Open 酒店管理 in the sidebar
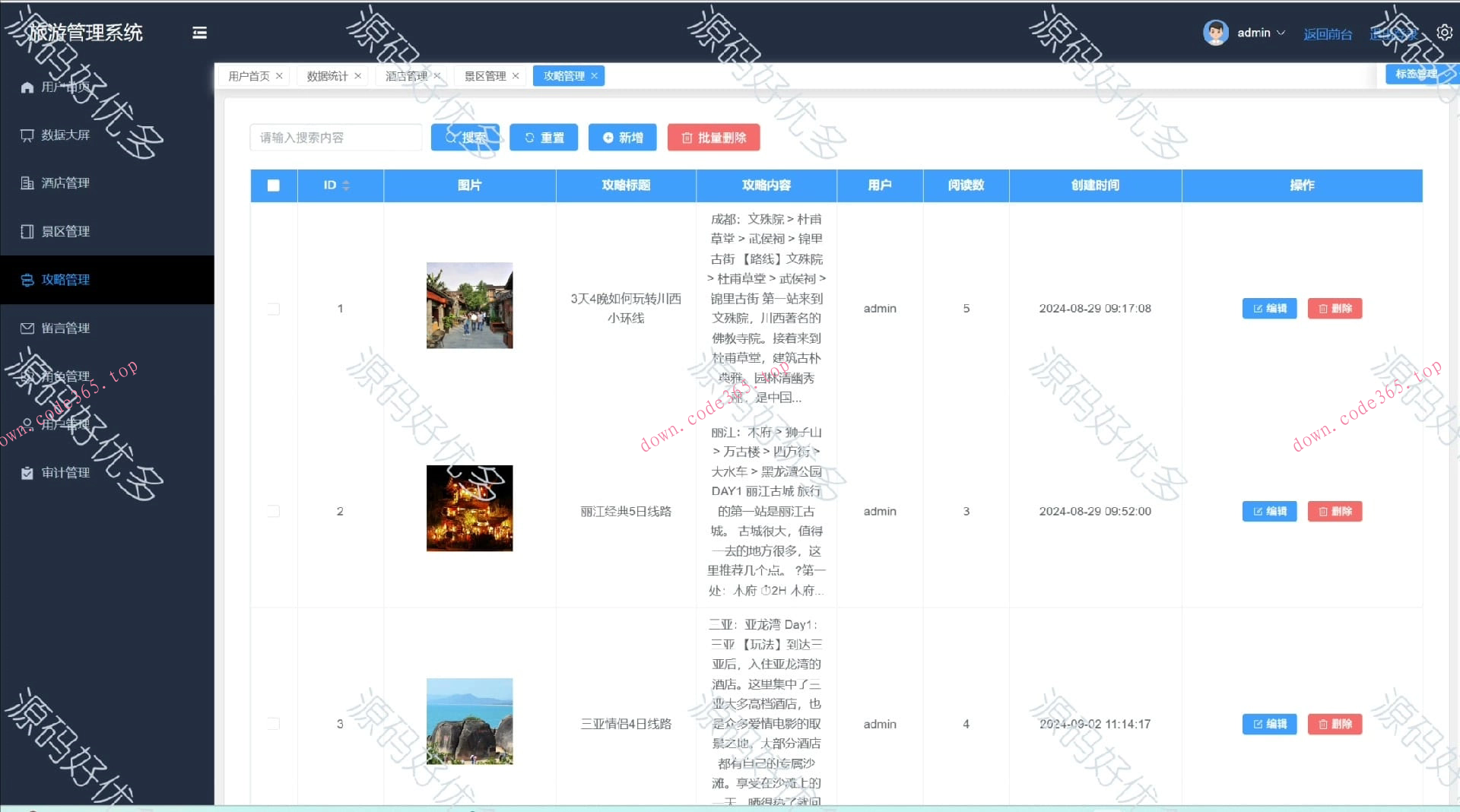This screenshot has width=1460, height=812. (67, 182)
